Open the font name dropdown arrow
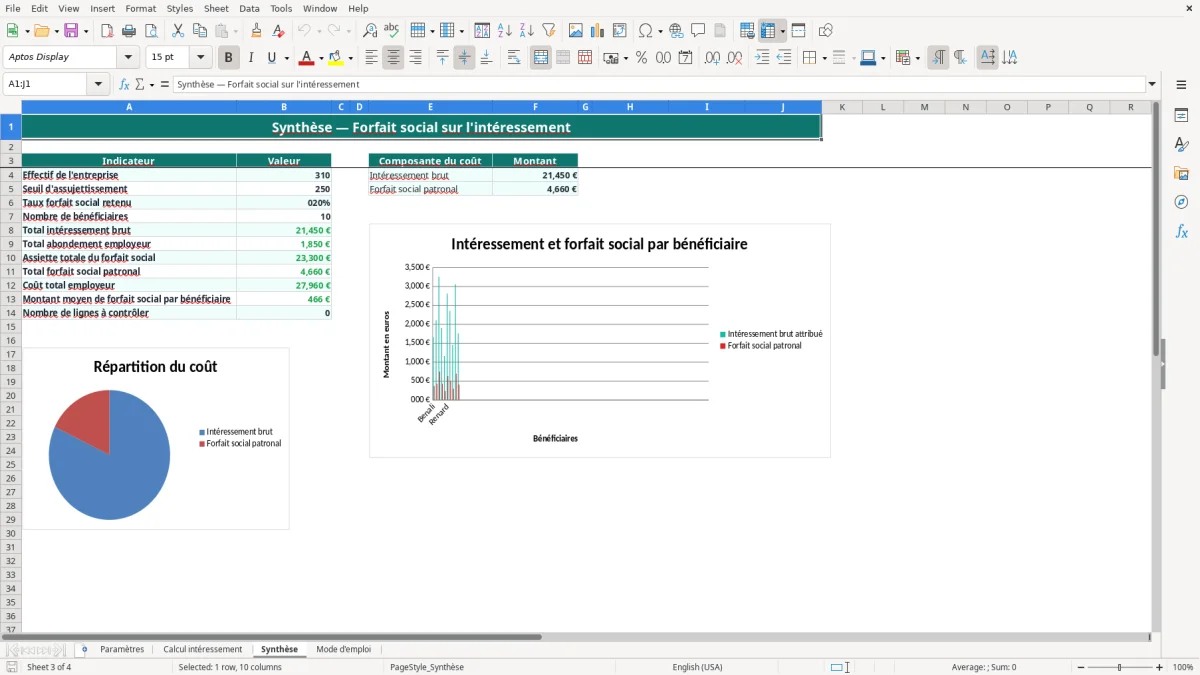 point(128,58)
